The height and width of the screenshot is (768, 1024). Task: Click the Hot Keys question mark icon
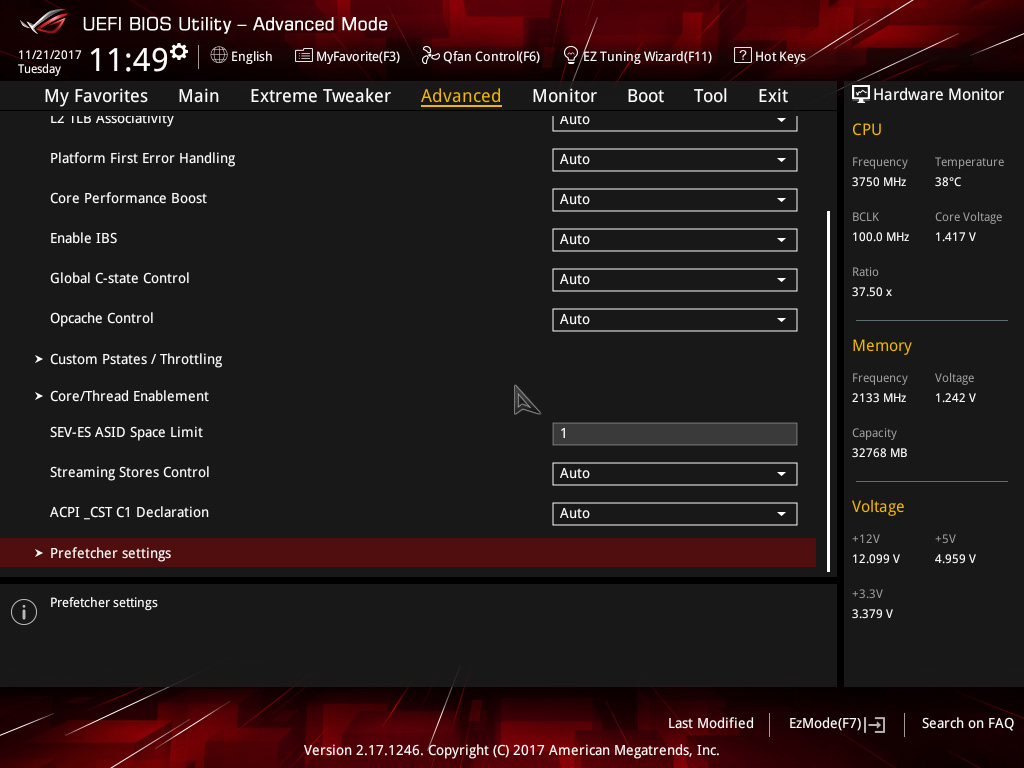click(743, 55)
